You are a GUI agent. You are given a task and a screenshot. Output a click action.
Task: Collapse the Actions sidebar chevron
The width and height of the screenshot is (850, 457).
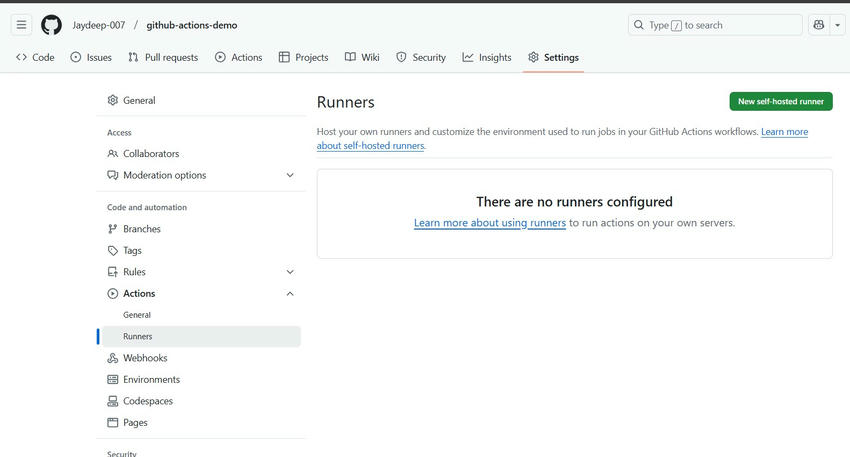(290, 293)
